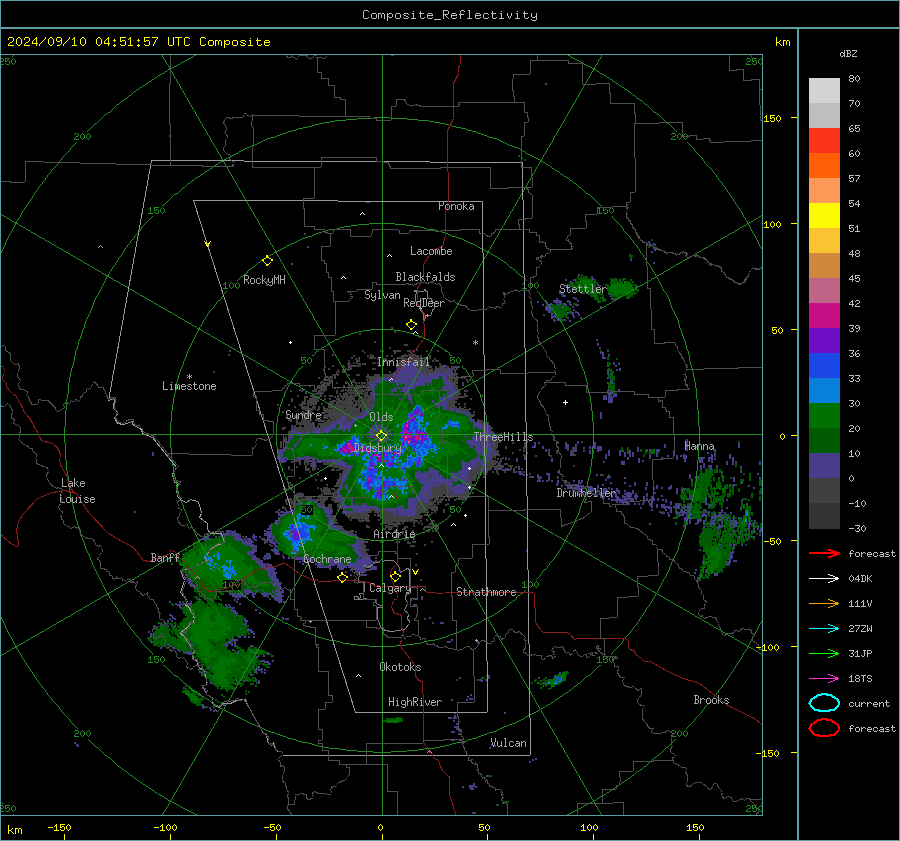Click the white plus marker west of Hanna
This screenshot has height=841, width=900.
[565, 402]
